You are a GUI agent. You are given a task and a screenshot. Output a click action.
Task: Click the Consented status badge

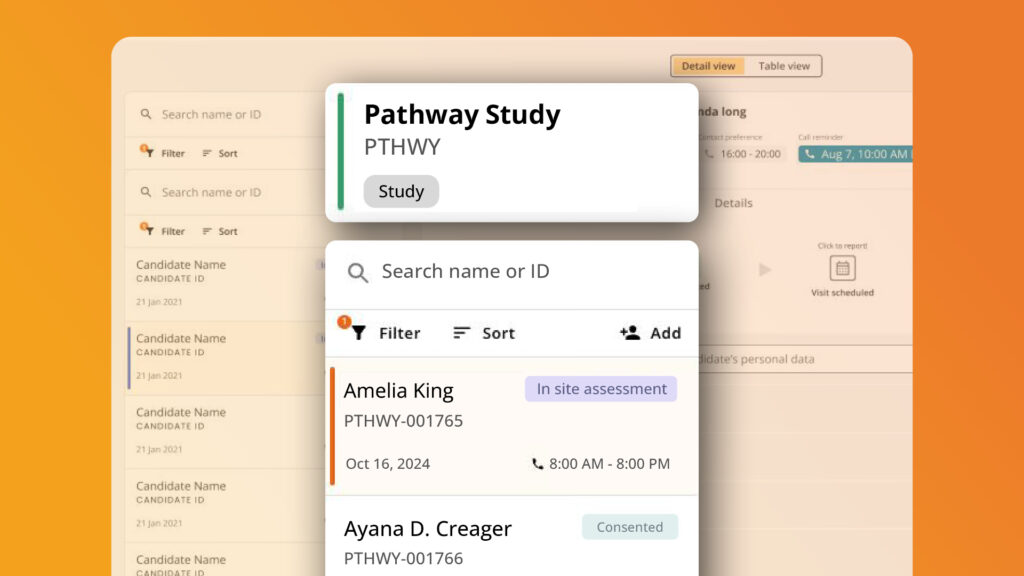pyautogui.click(x=630, y=527)
